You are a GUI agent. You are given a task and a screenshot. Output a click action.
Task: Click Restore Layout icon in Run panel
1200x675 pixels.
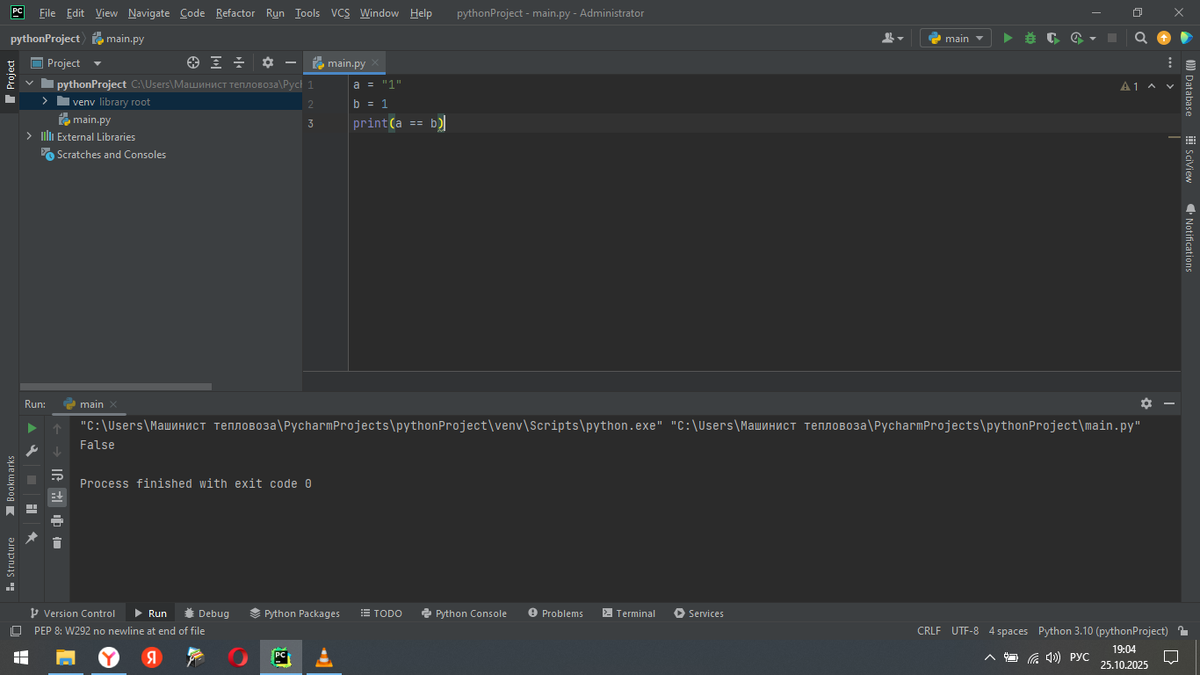(32, 508)
